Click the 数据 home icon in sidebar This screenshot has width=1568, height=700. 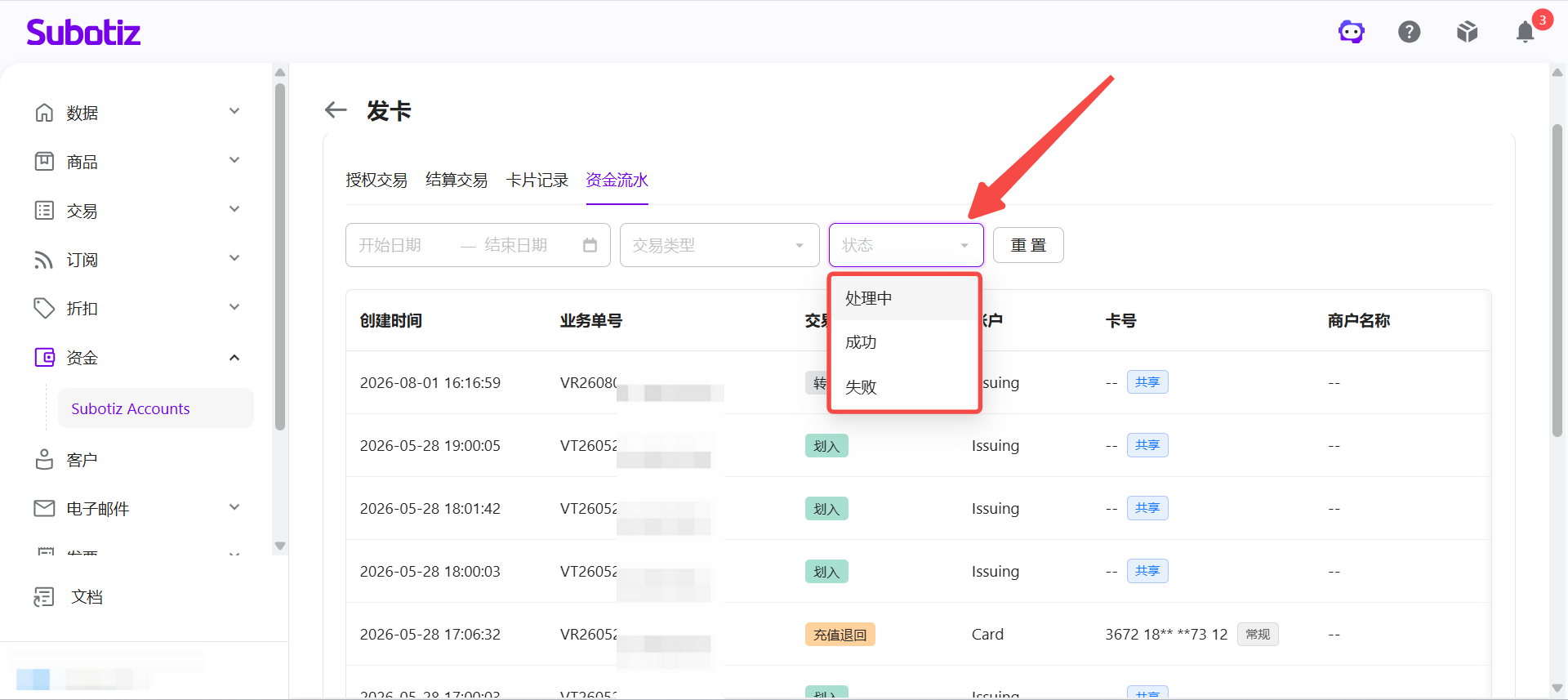click(44, 113)
